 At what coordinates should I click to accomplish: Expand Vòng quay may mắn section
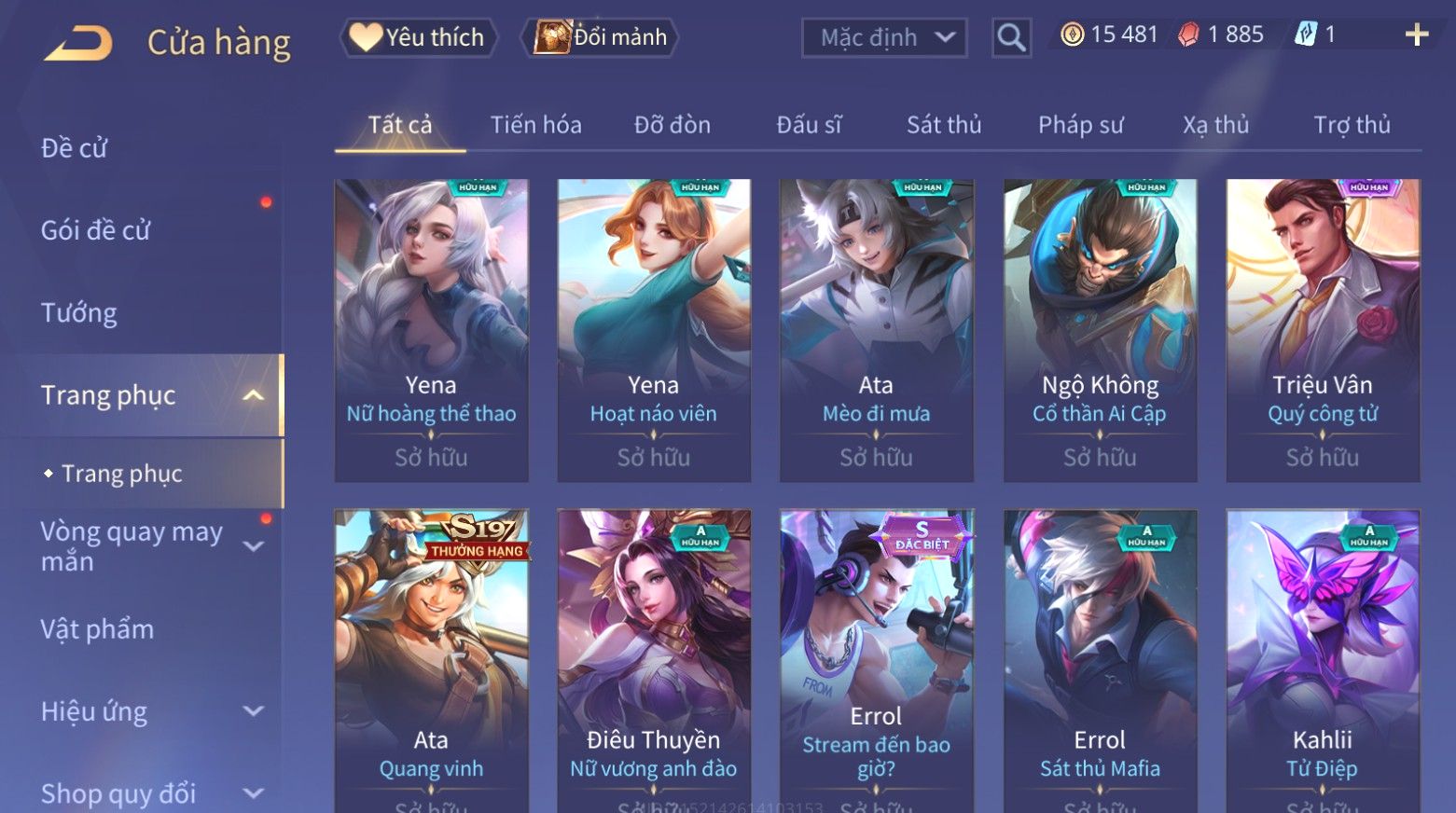[x=253, y=546]
